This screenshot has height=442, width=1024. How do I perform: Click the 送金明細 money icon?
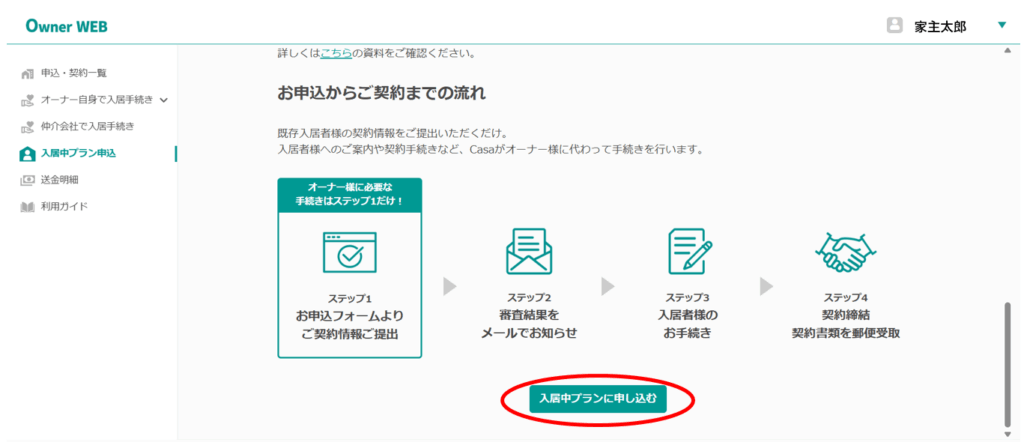coord(27,180)
